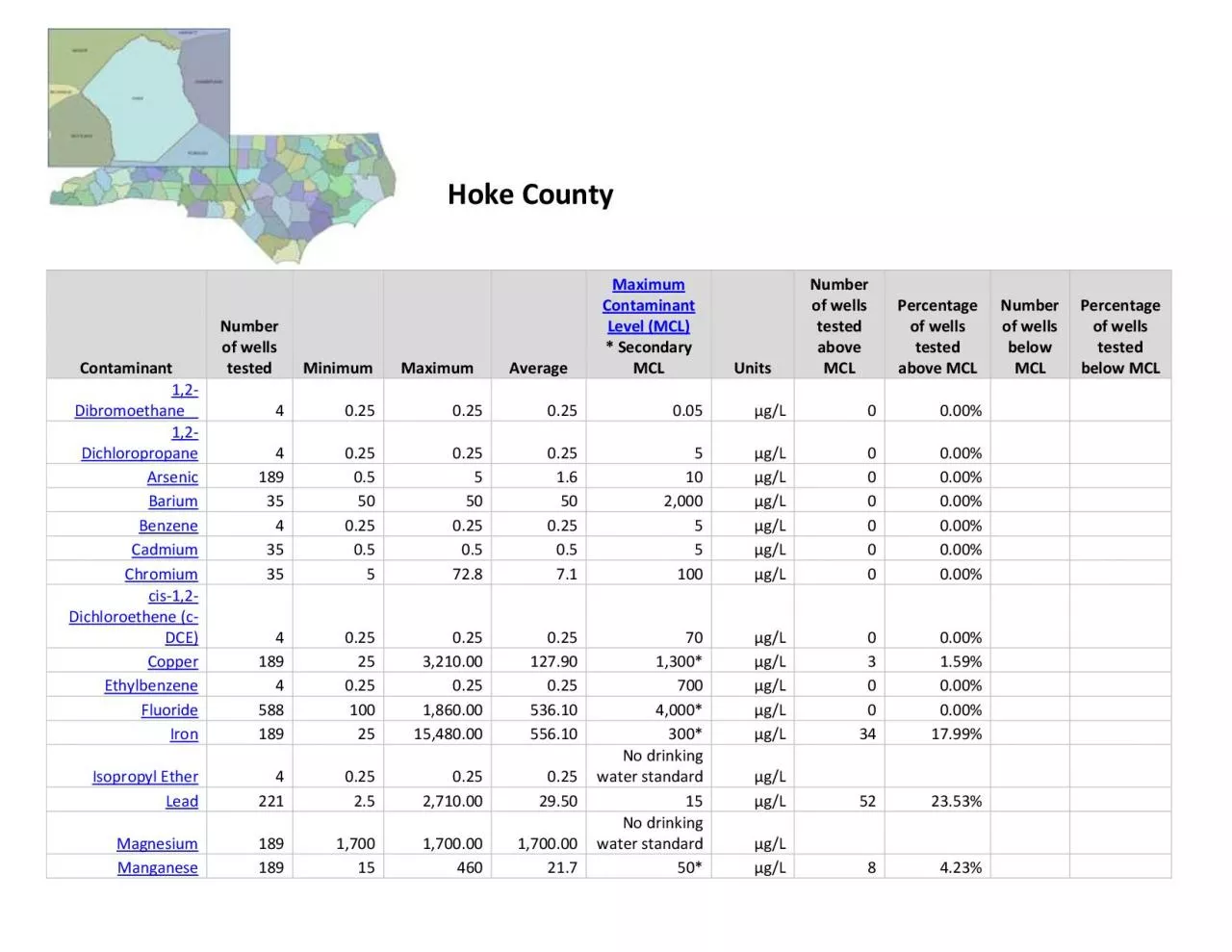The image size is (1232, 952).
Task: Select Fluoride MCL value 4,000*
Action: coord(680,709)
